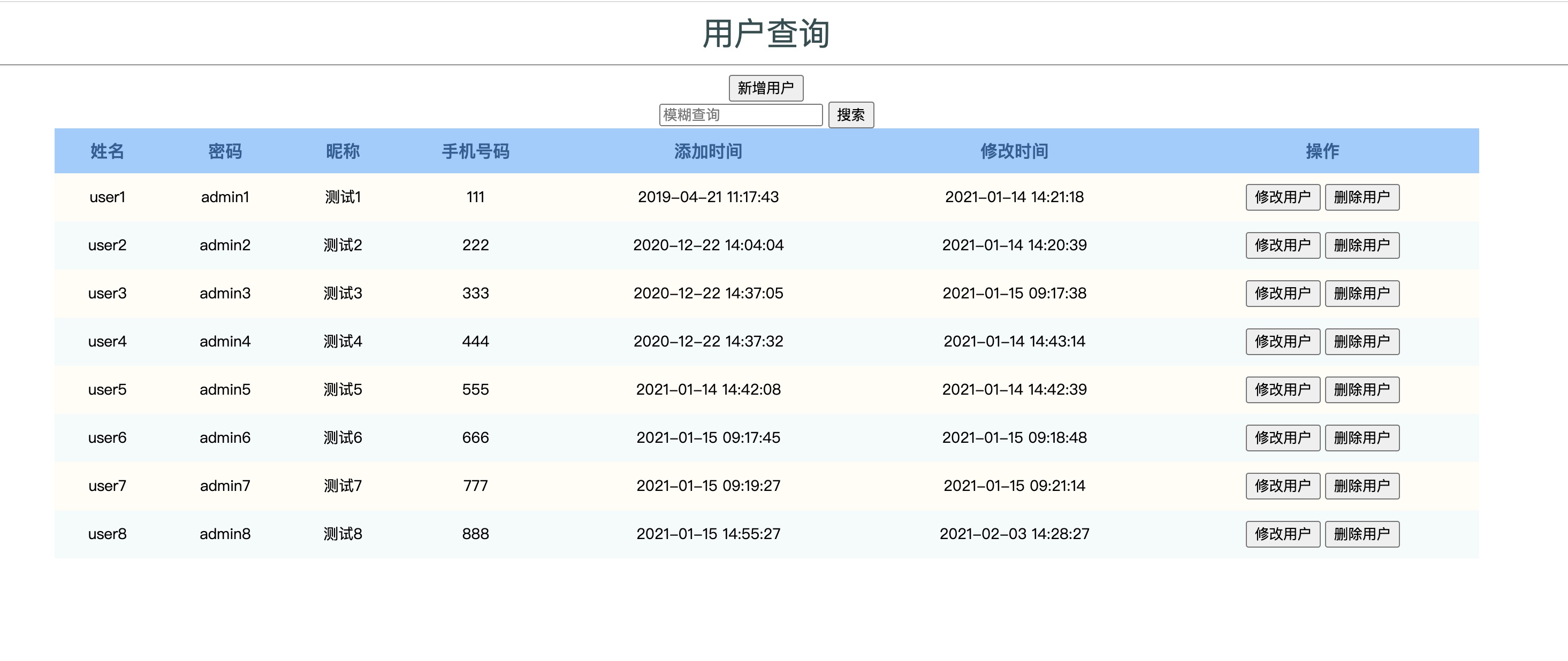Click 删除用户 for user1
1568x661 pixels.
click(x=1363, y=196)
